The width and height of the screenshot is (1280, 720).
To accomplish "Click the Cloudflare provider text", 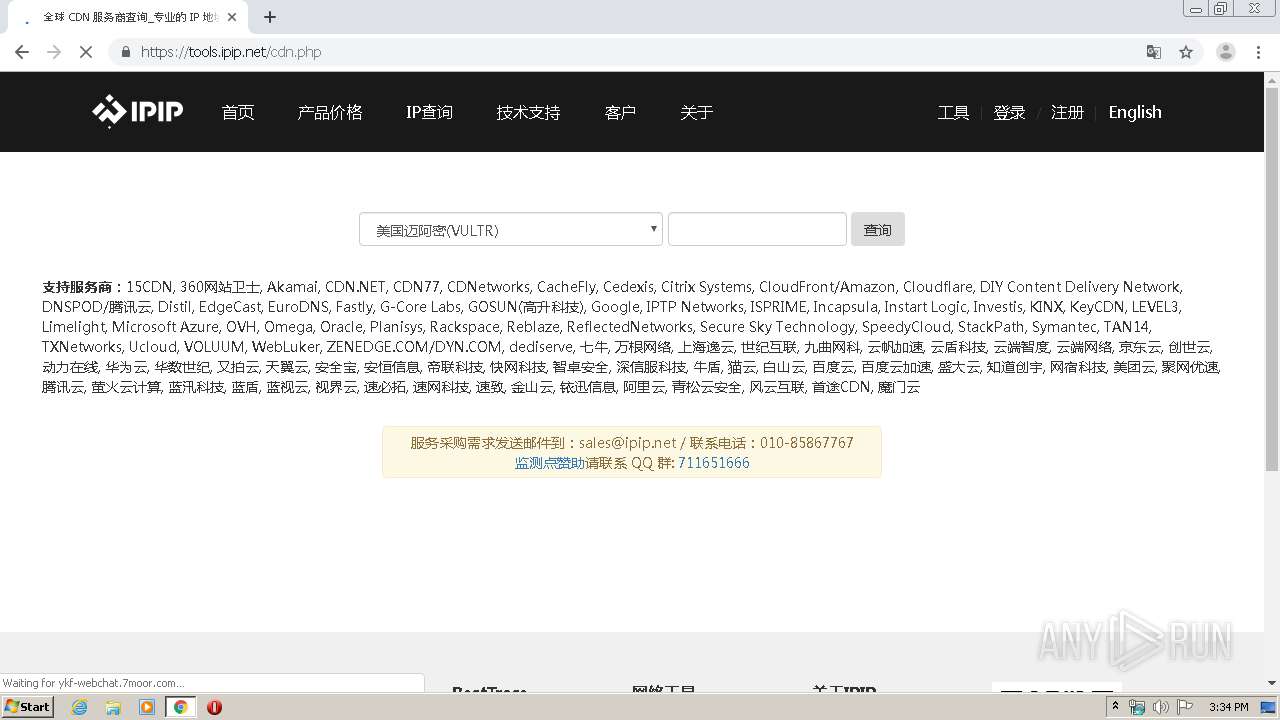I will tap(938, 287).
